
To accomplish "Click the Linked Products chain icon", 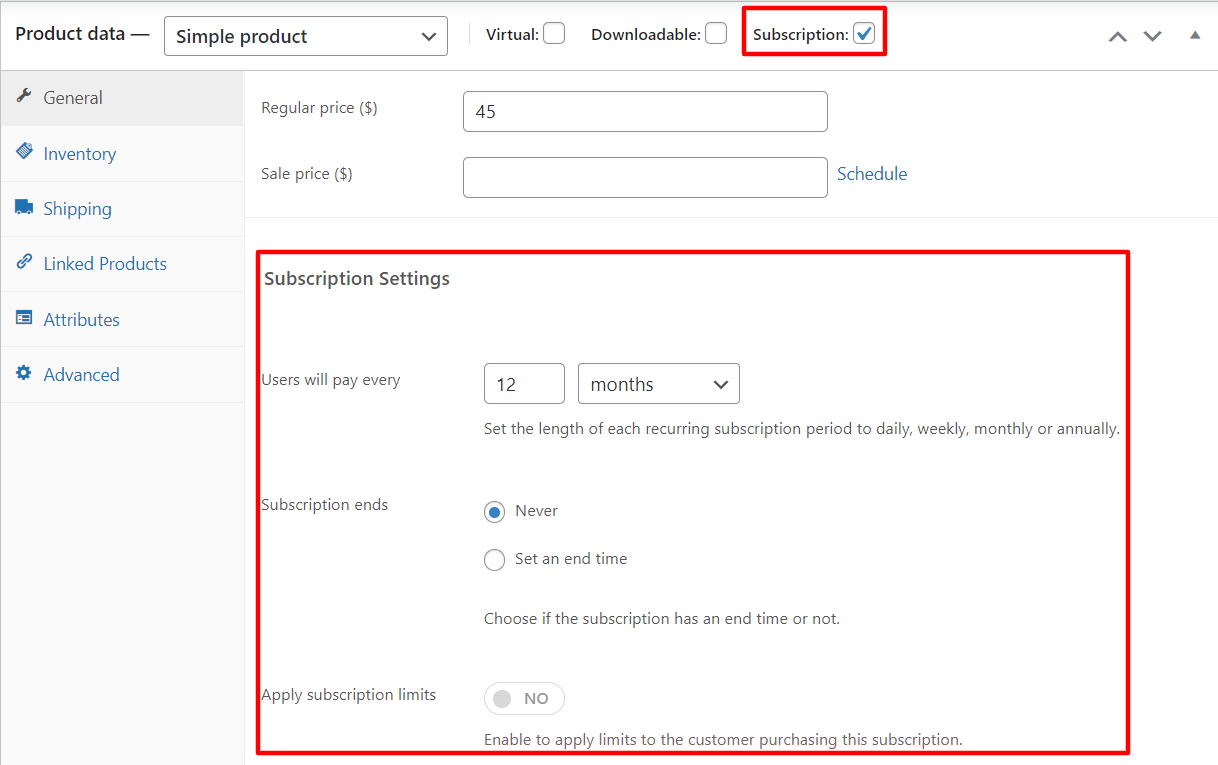I will click(24, 263).
